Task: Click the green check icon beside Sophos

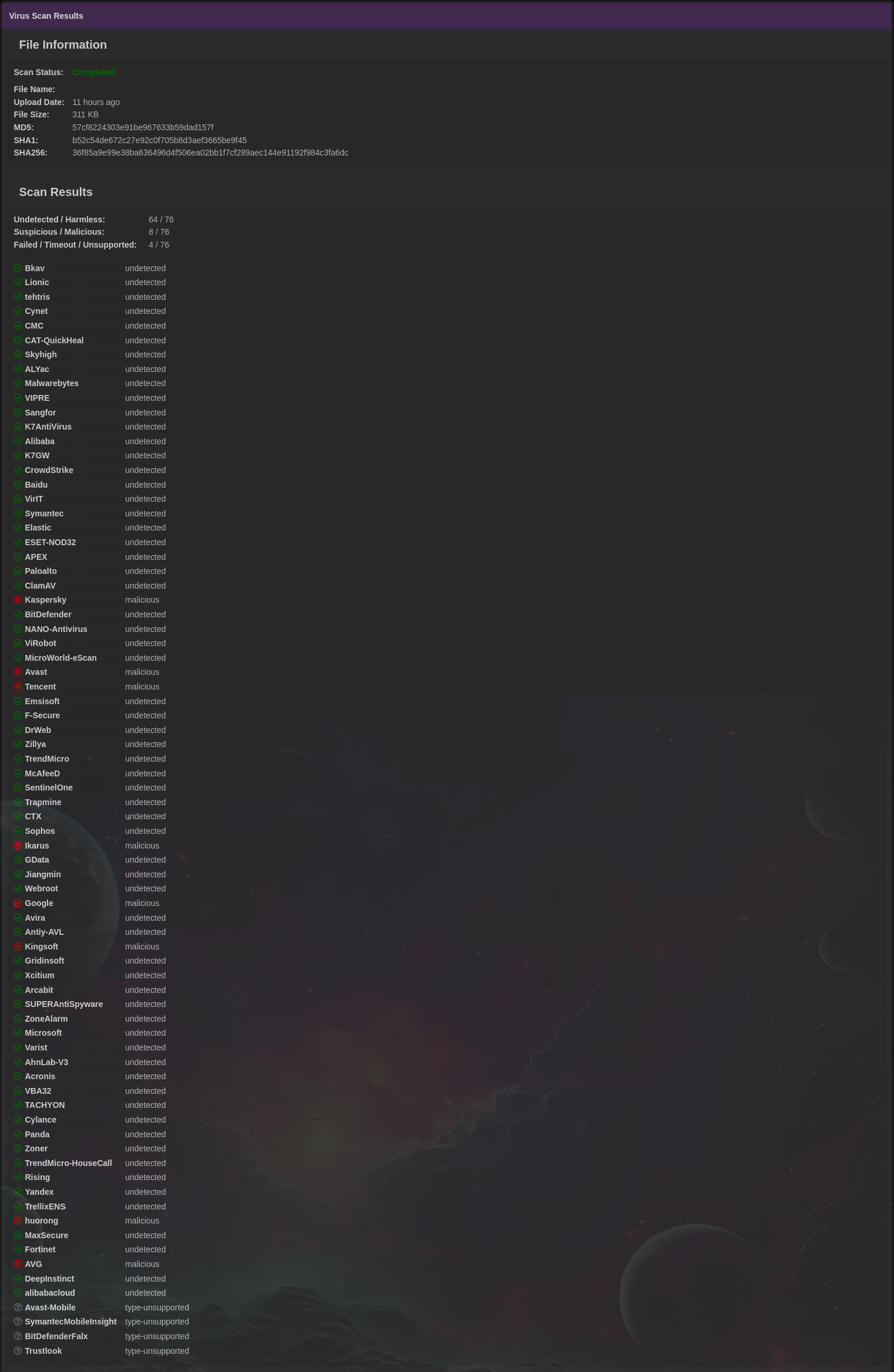Action: click(x=18, y=831)
